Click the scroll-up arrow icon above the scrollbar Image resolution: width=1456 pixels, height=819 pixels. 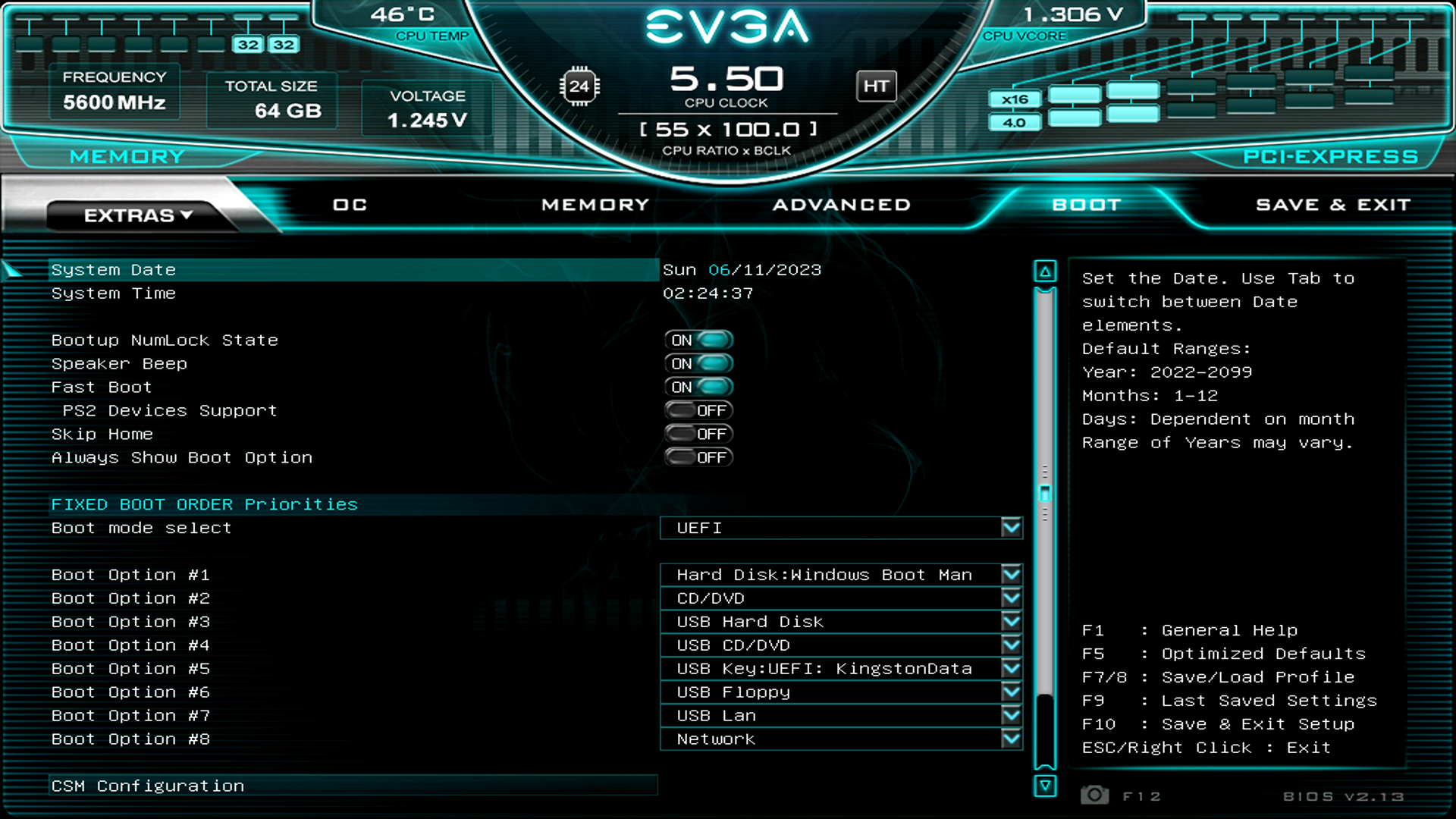tap(1045, 270)
